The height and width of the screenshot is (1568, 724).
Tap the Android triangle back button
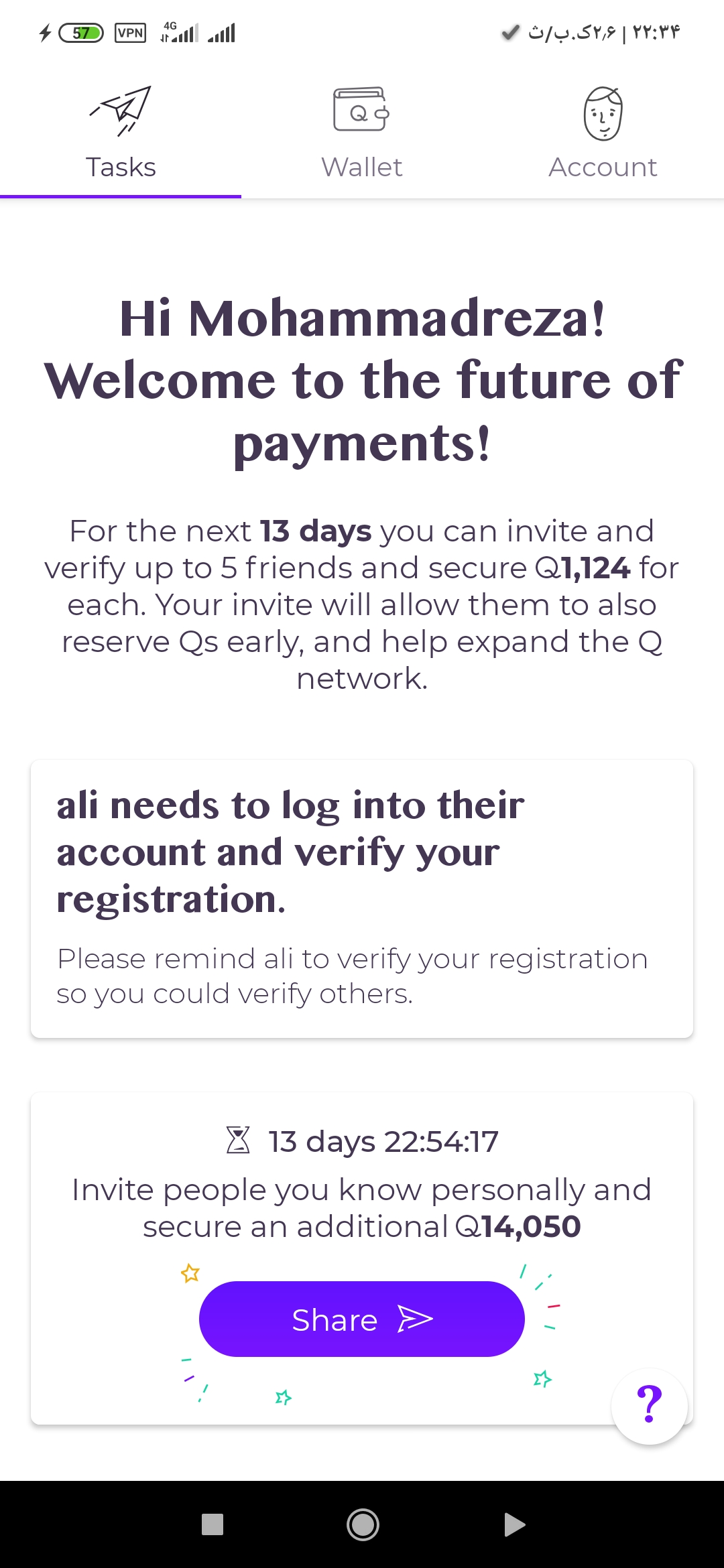point(514,1524)
